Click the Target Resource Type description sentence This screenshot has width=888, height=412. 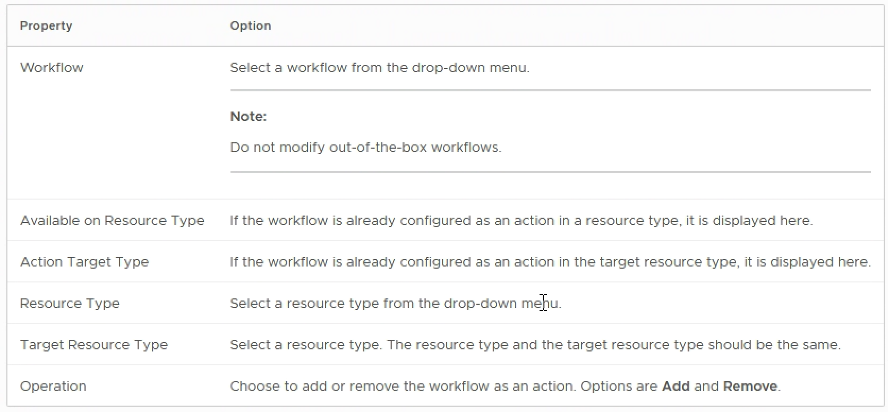point(535,345)
